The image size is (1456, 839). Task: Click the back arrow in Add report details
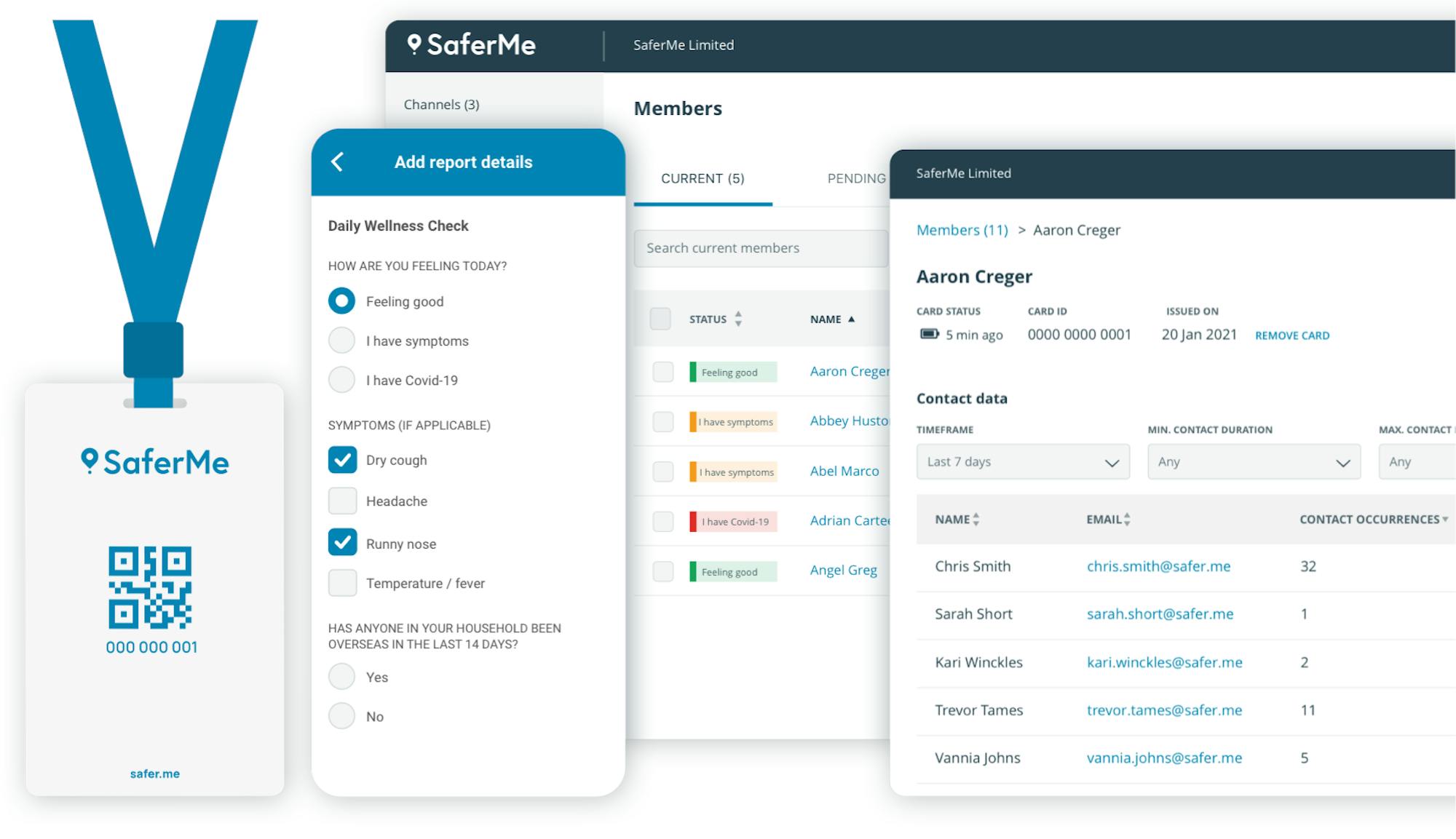(337, 162)
